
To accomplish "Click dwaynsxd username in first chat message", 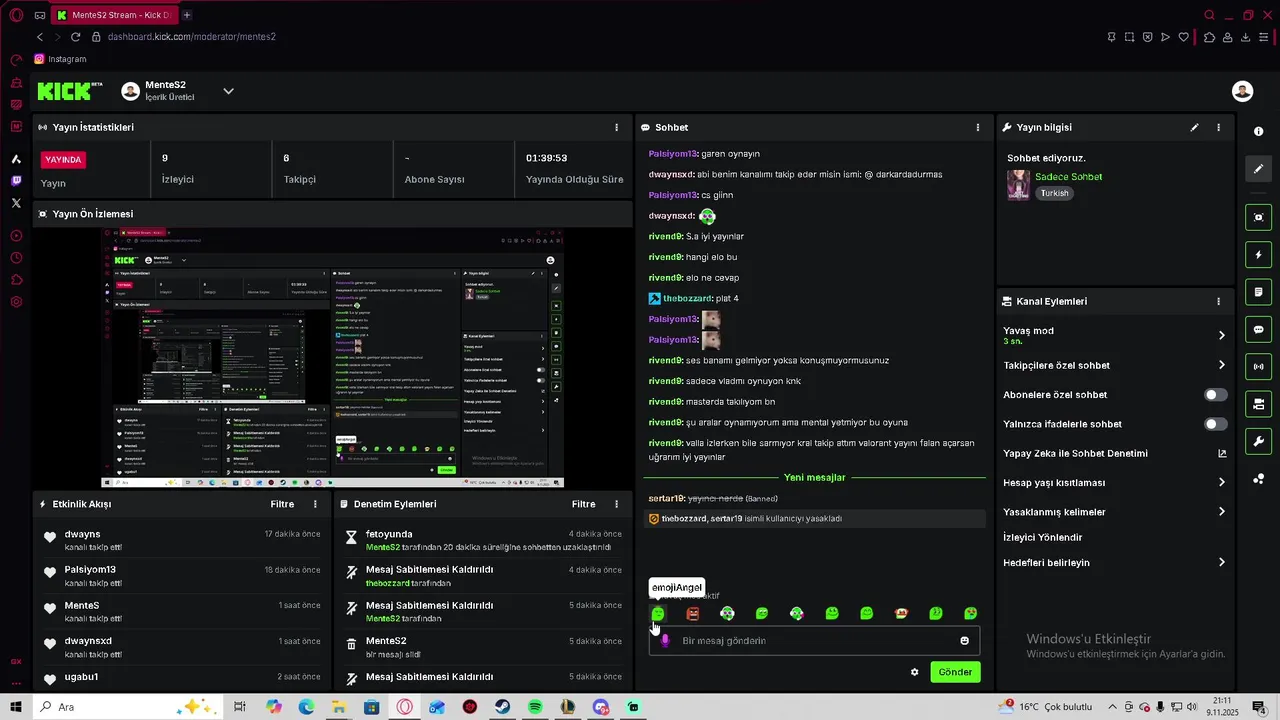I will click(671, 174).
